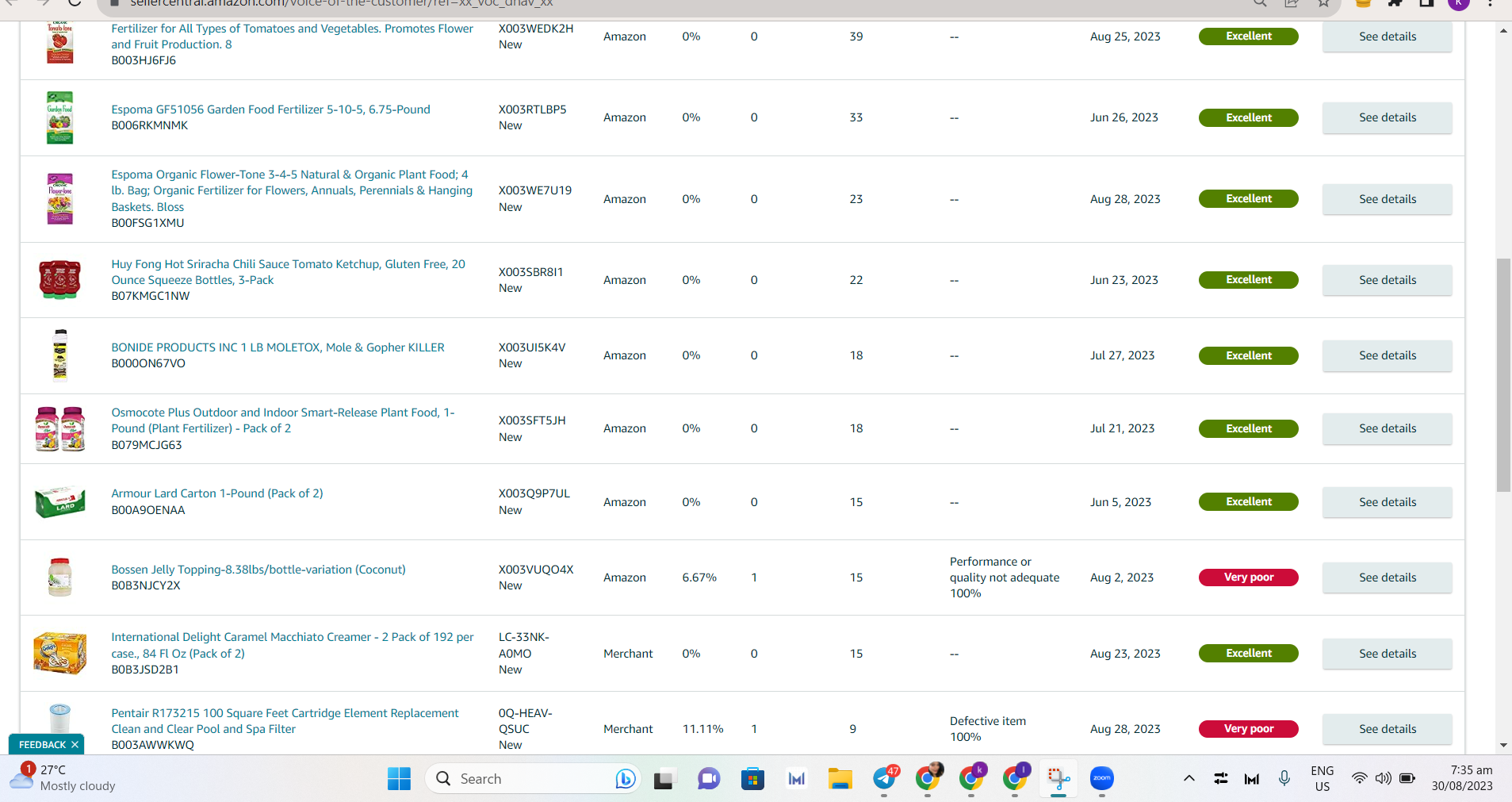Click the page scrollbar up arrow
Image resolution: width=1512 pixels, height=802 pixels.
point(1503,31)
